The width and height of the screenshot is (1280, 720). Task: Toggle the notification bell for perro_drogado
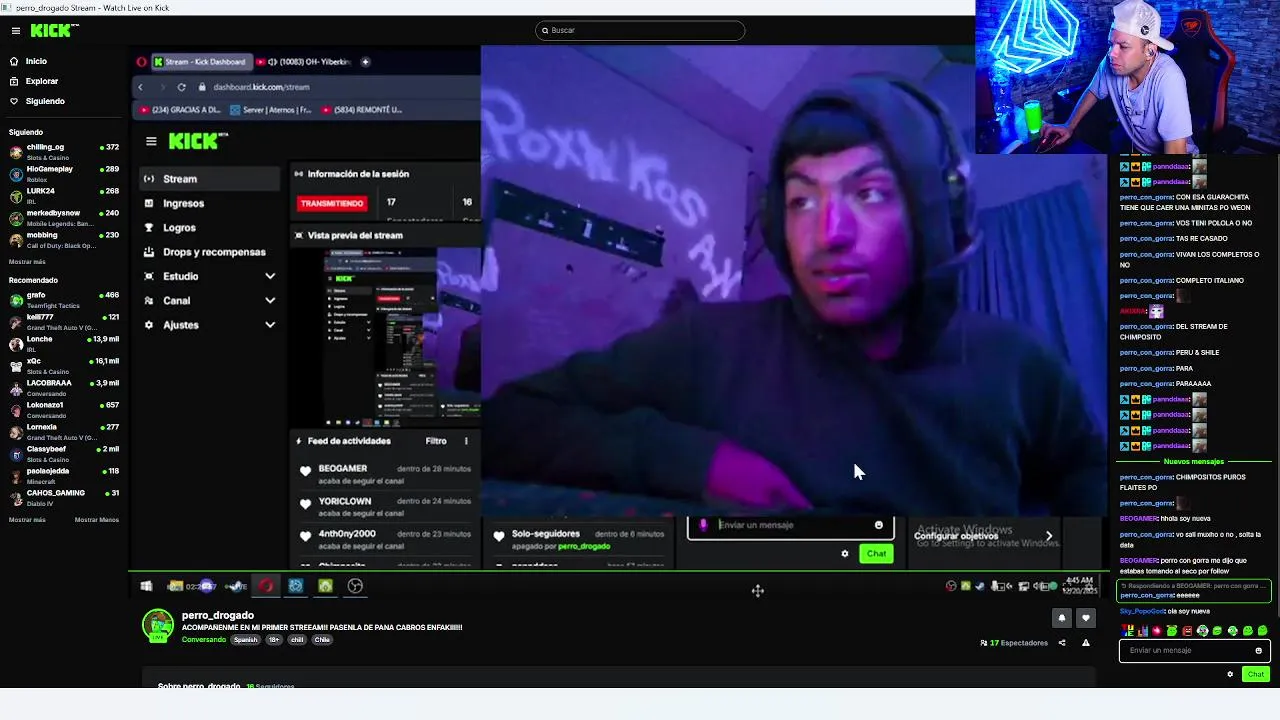pyautogui.click(x=1062, y=618)
